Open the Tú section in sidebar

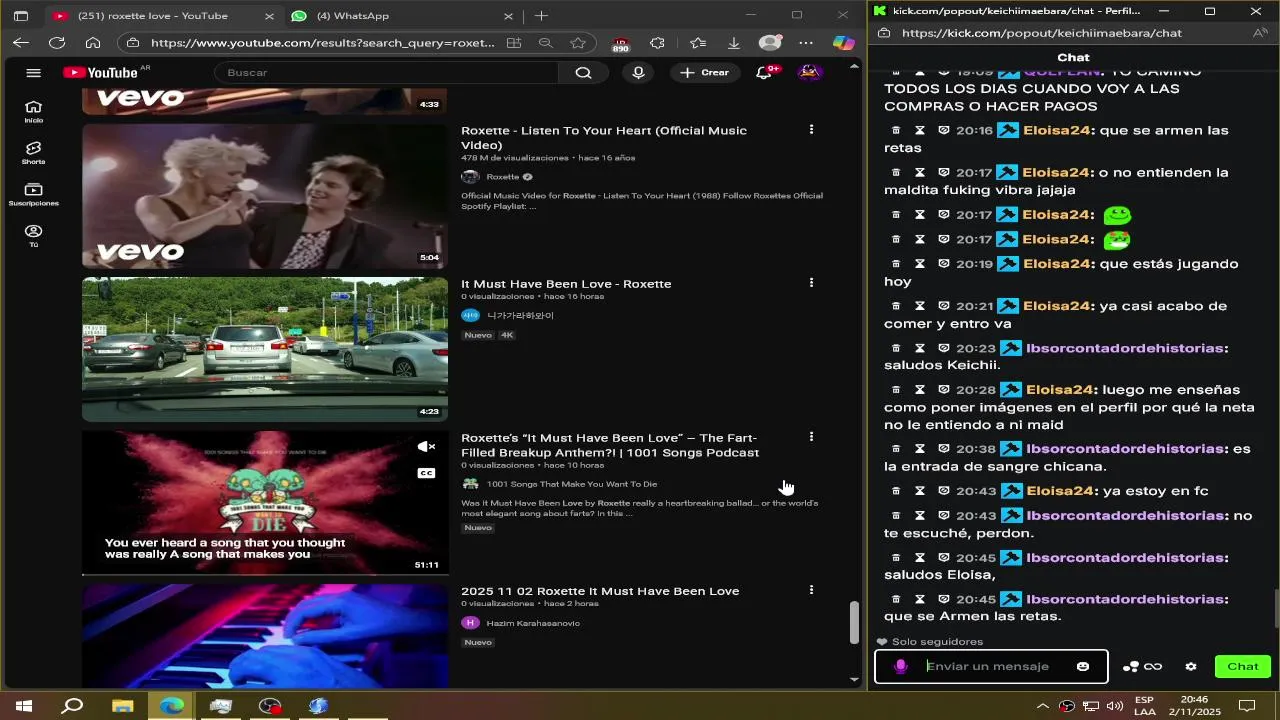34,235
